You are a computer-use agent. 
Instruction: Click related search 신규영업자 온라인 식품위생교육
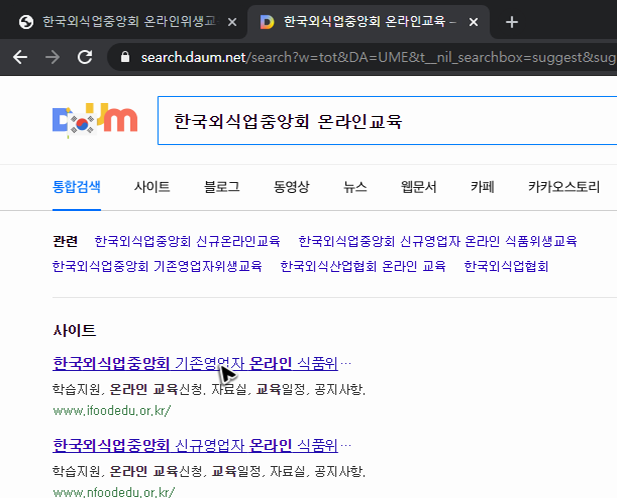pyautogui.click(x=438, y=241)
